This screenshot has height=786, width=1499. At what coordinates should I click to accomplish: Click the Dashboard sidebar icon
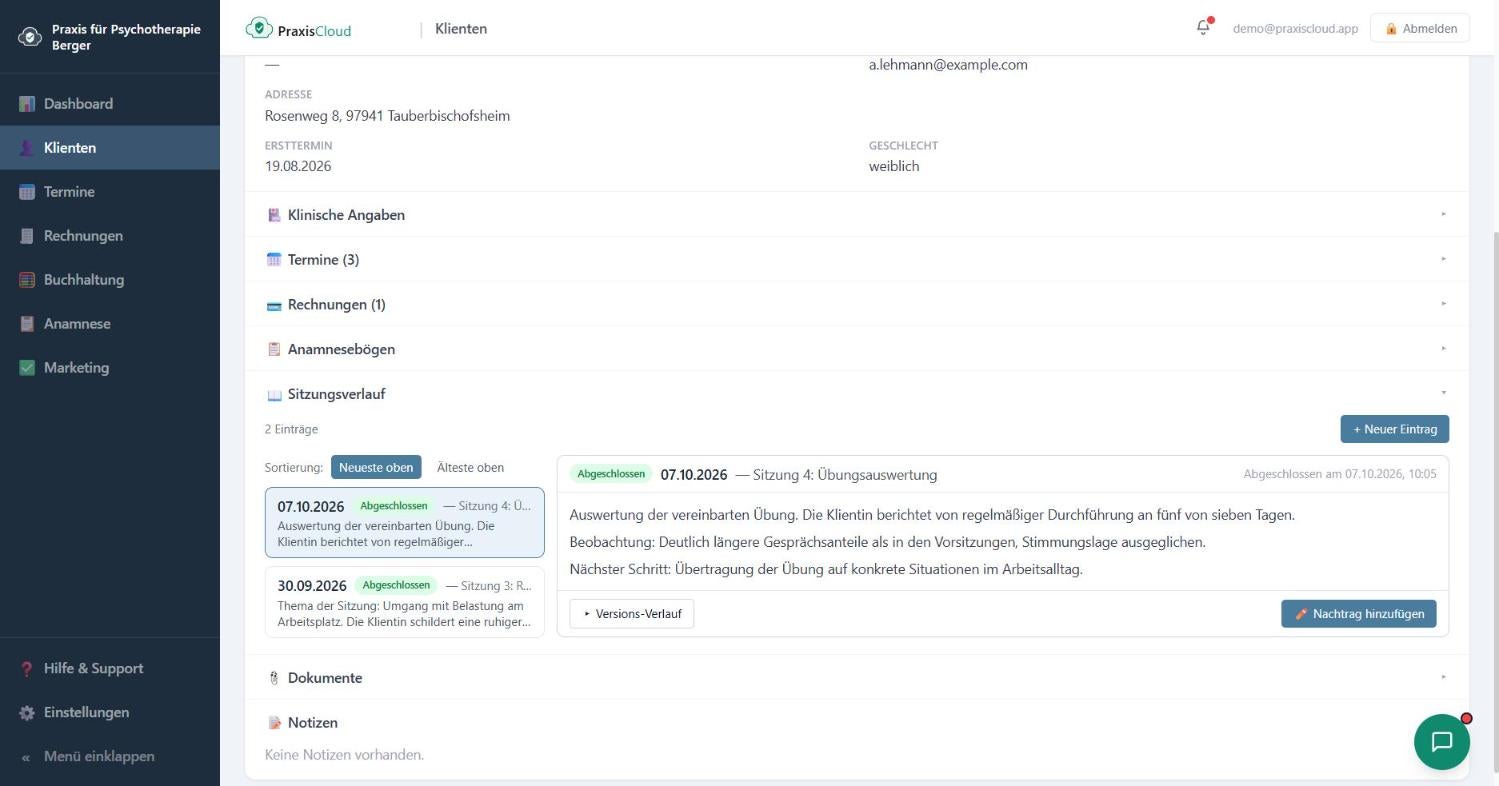[27, 104]
